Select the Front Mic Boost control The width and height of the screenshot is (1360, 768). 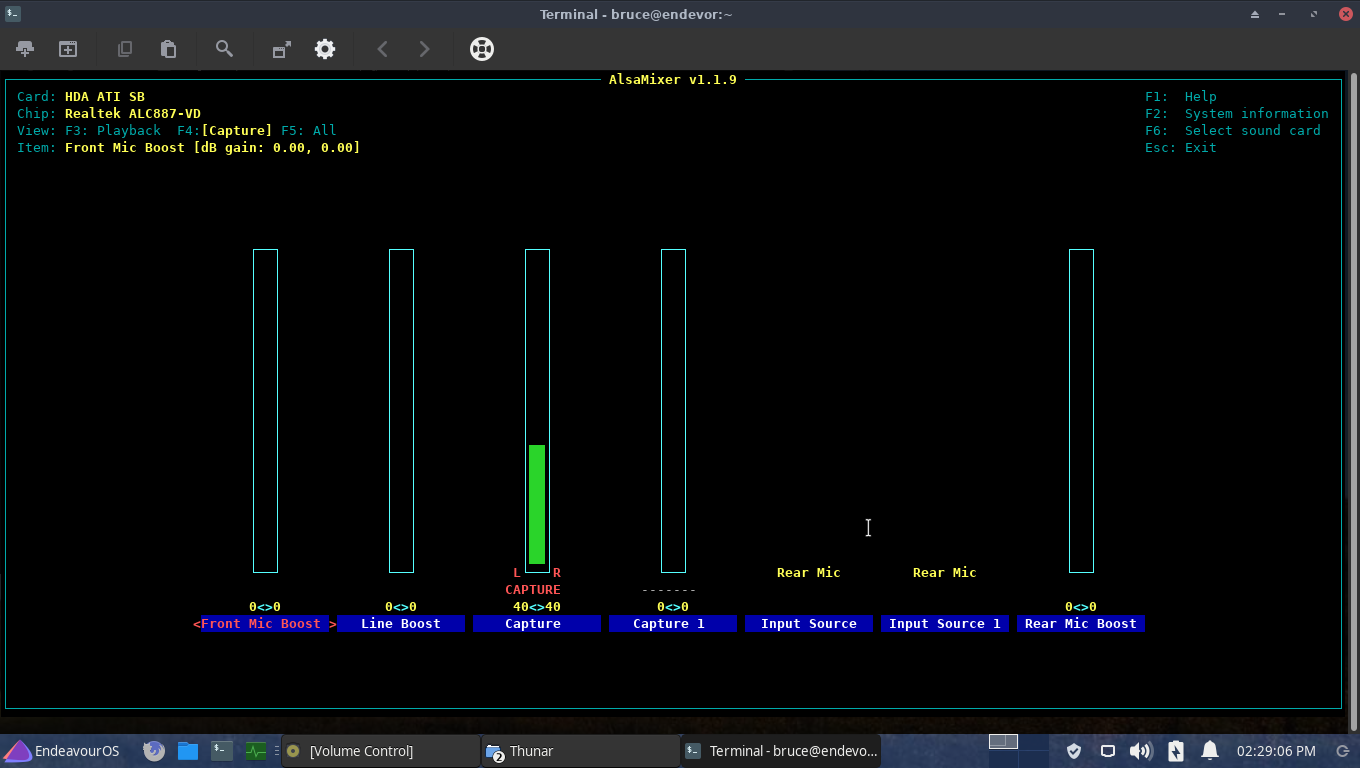coord(265,623)
